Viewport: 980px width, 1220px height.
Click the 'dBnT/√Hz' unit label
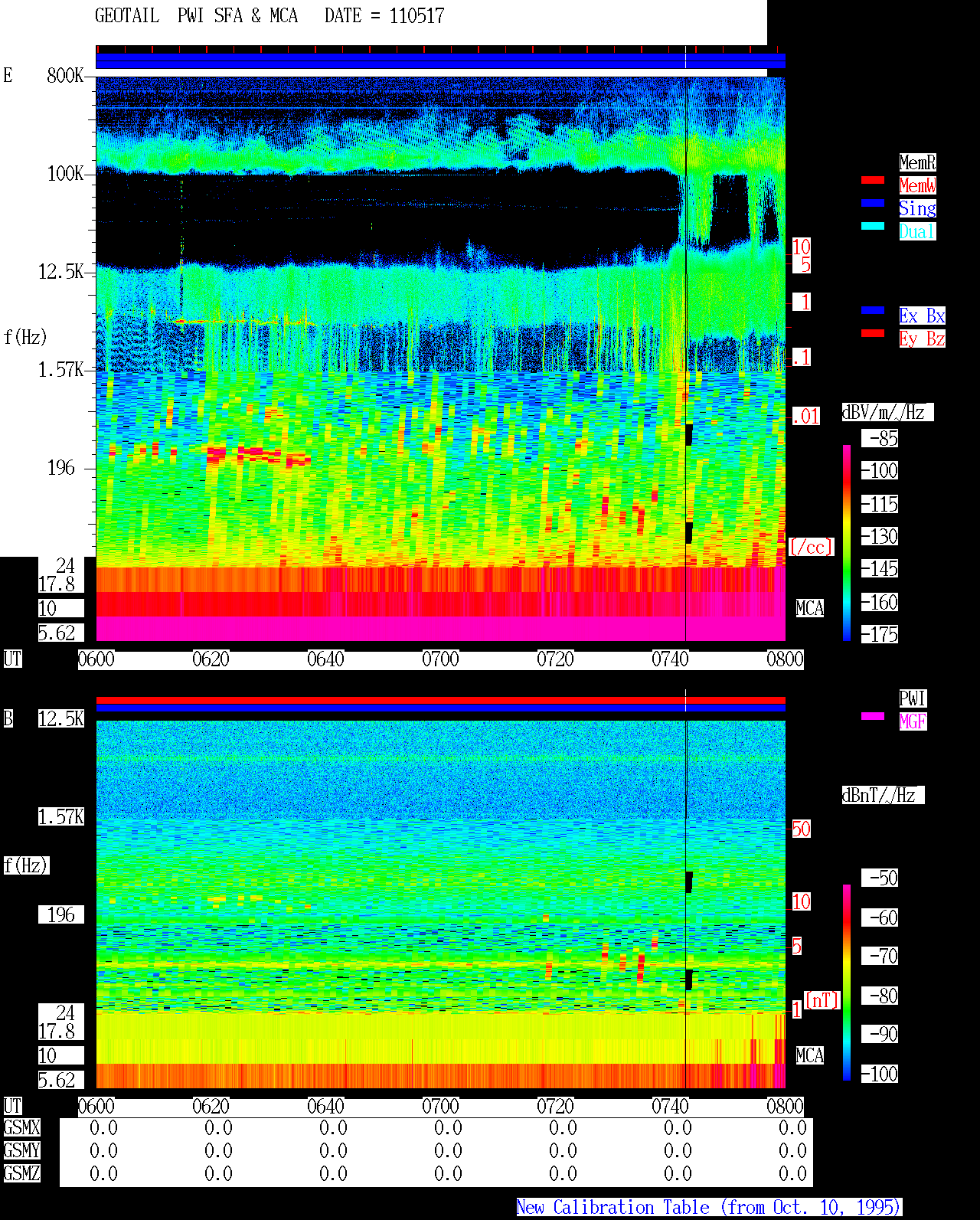883,795
